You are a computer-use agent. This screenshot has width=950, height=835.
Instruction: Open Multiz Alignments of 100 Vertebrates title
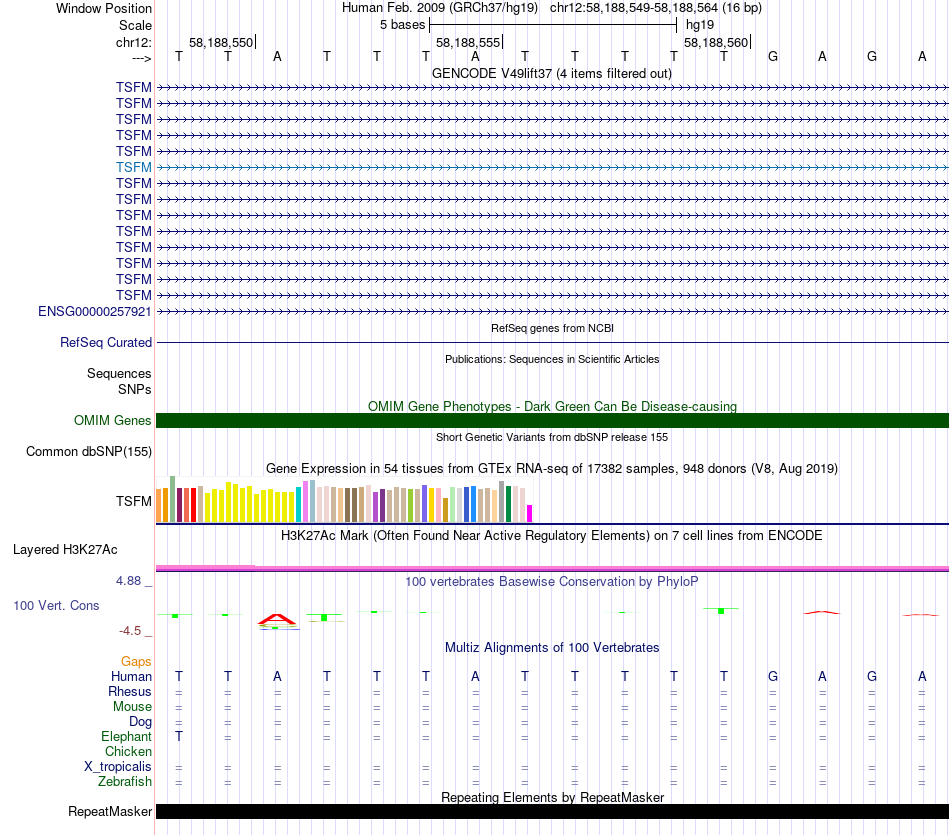click(552, 648)
